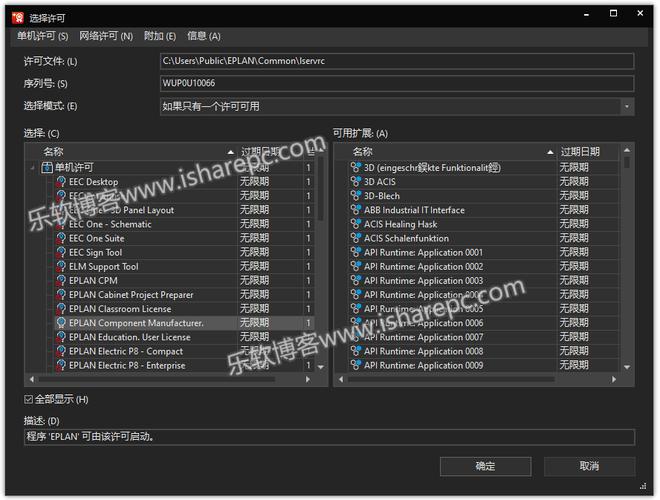Click the API Runtime Application 0008 icon
660x500 pixels.
356,351
